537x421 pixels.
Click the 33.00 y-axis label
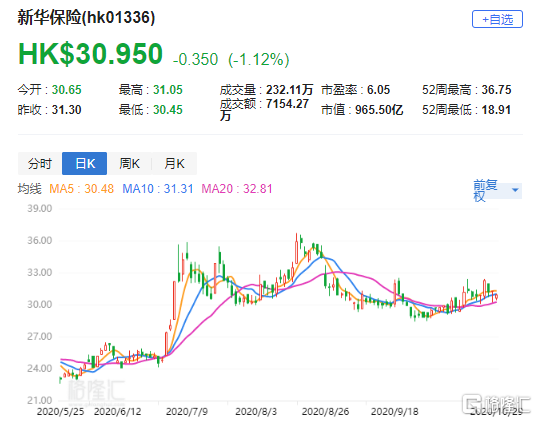pyautogui.click(x=40, y=272)
